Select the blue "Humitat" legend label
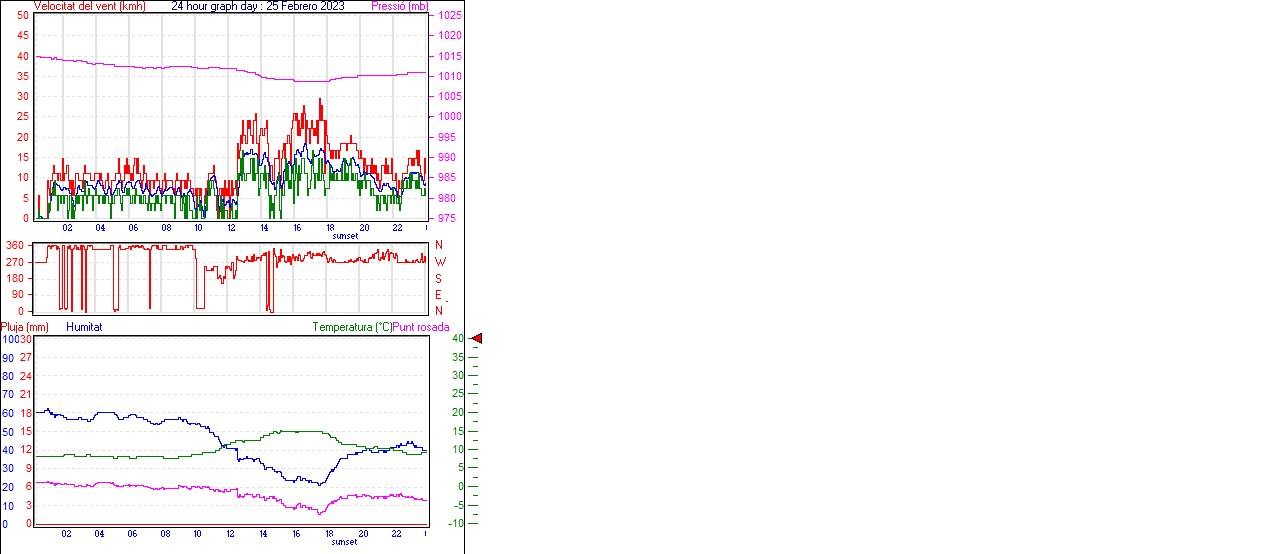Screen dimensions: 1280x554 tap(84, 327)
